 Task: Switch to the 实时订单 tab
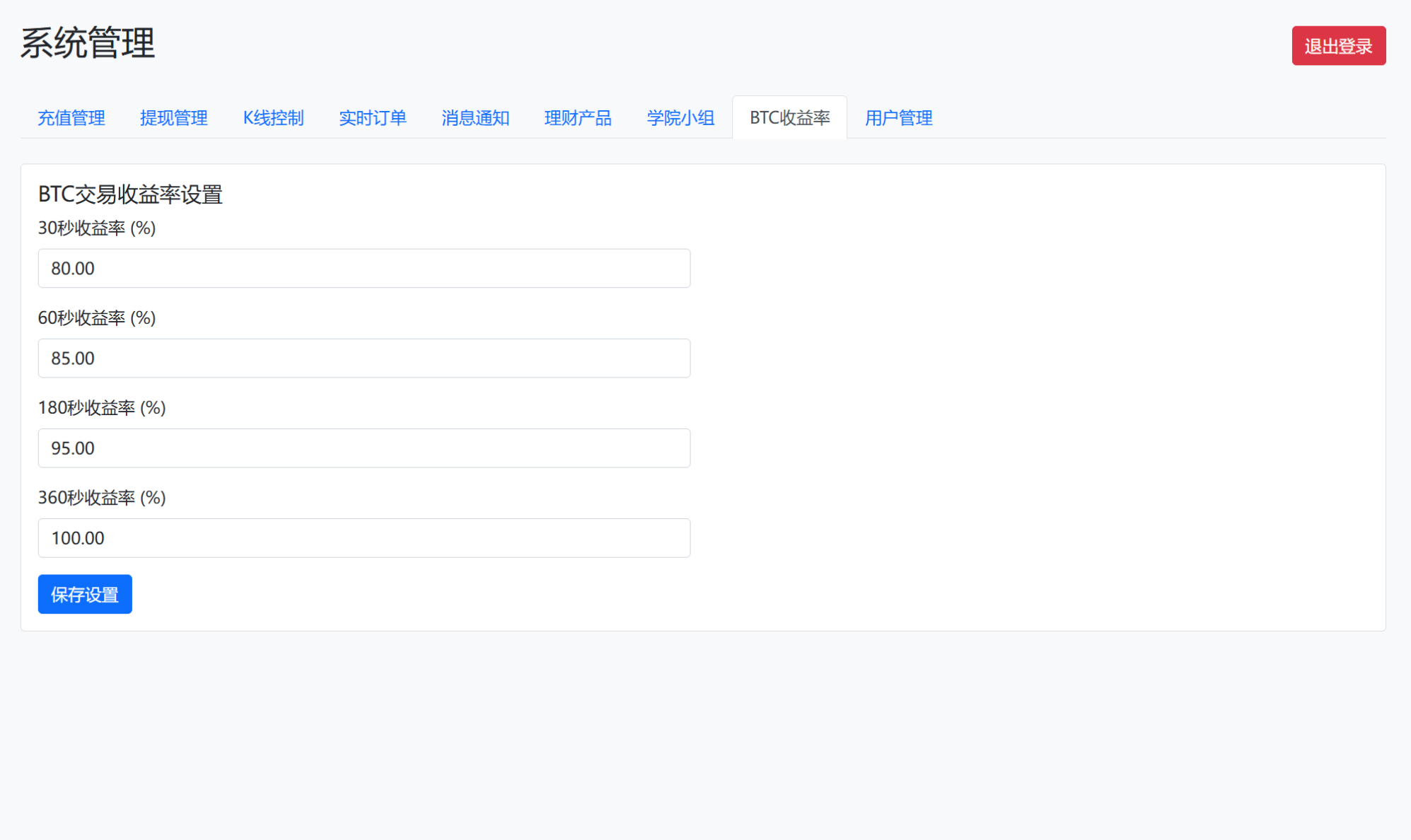pyautogui.click(x=373, y=118)
